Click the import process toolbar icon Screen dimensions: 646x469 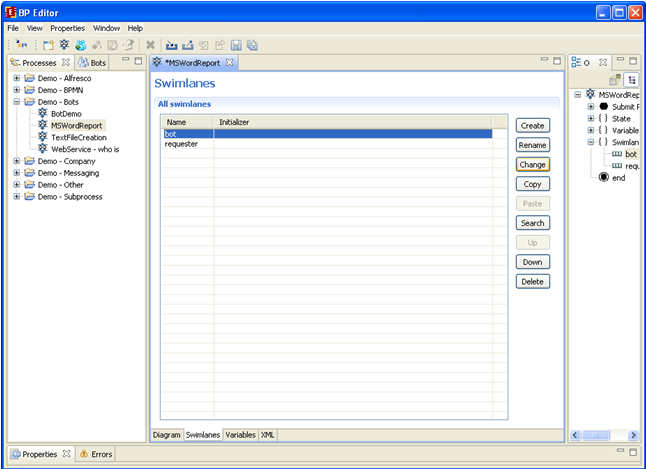click(x=171, y=45)
